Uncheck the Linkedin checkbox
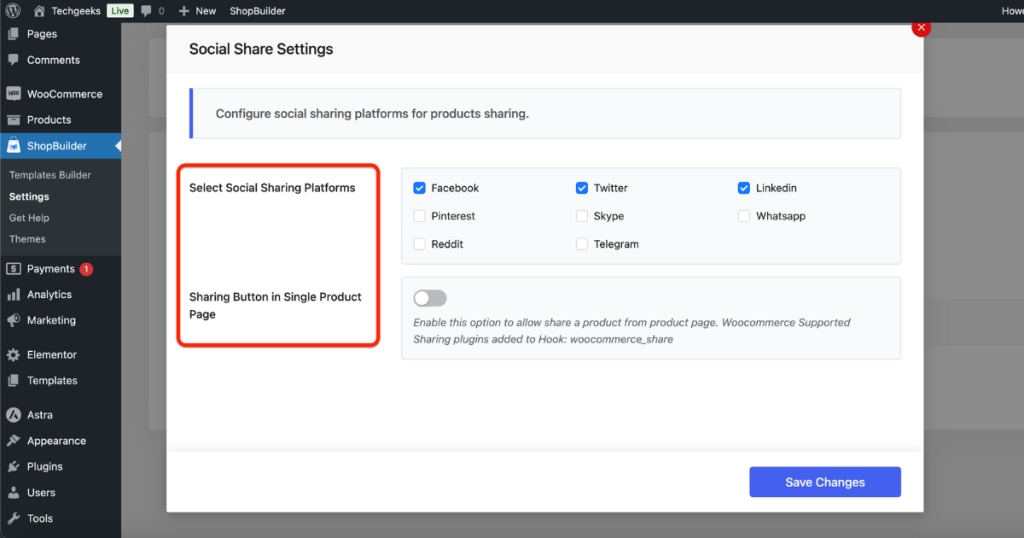The width and height of the screenshot is (1024, 538). pyautogui.click(x=743, y=188)
